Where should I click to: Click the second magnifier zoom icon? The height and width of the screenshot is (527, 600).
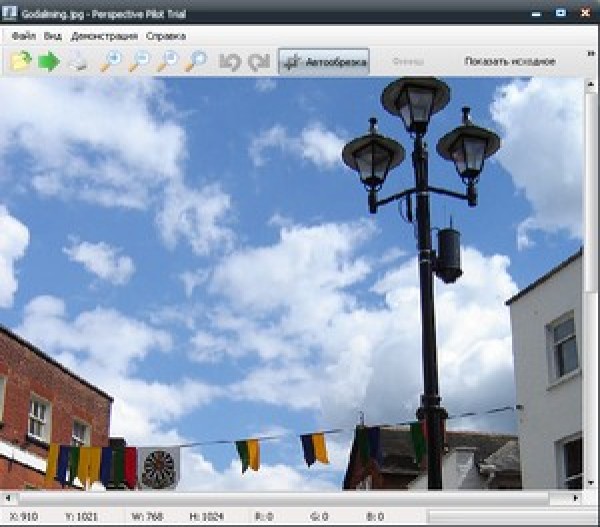[x=139, y=62]
